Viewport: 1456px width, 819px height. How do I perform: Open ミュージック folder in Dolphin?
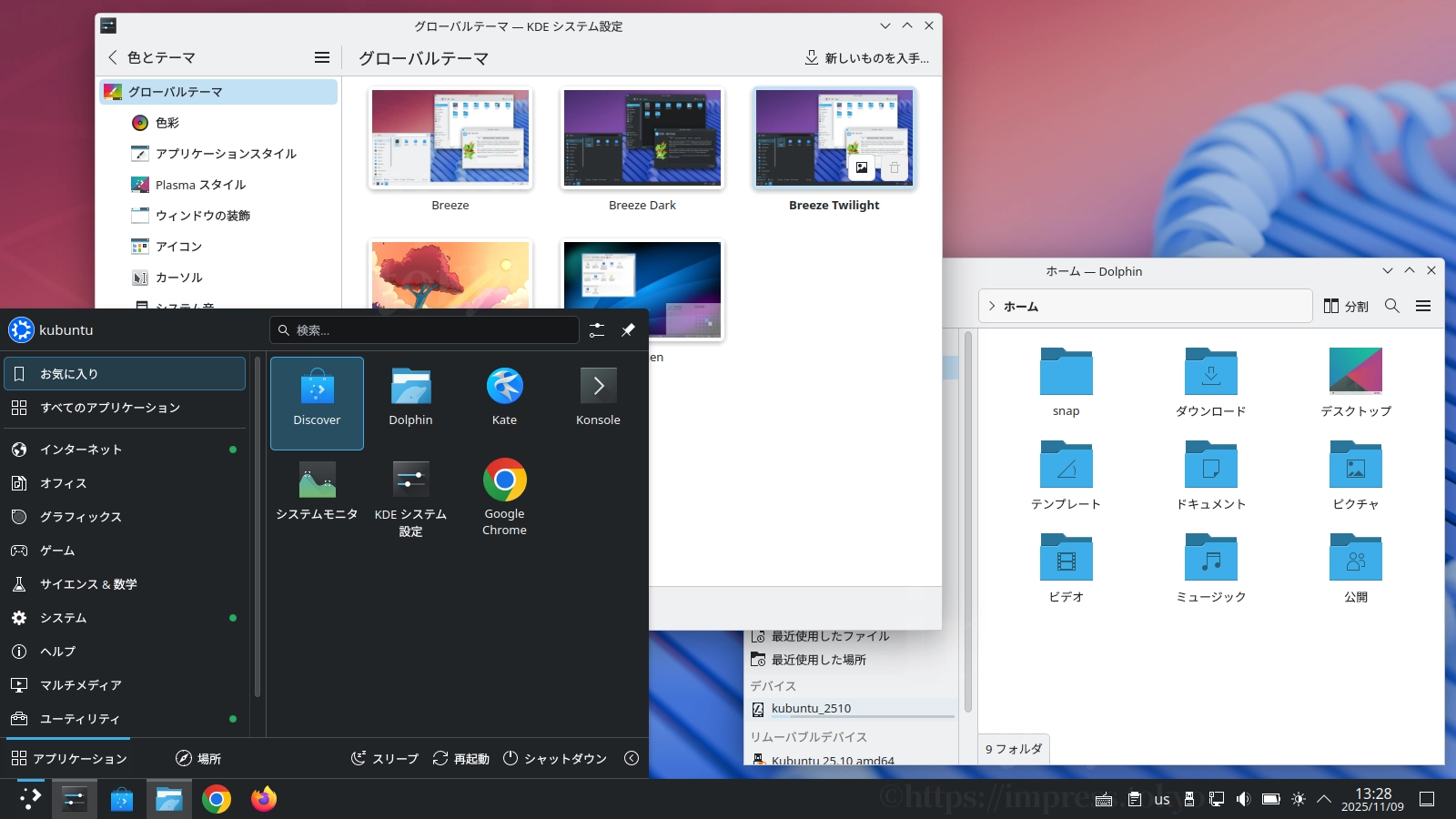(1211, 568)
